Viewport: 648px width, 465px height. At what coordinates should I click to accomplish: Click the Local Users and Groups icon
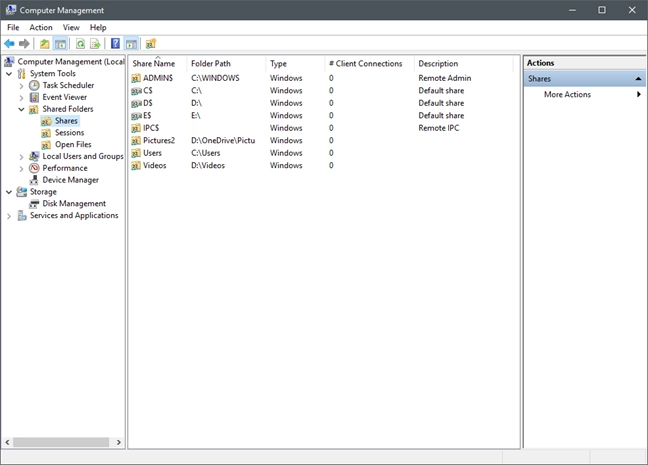tap(34, 157)
